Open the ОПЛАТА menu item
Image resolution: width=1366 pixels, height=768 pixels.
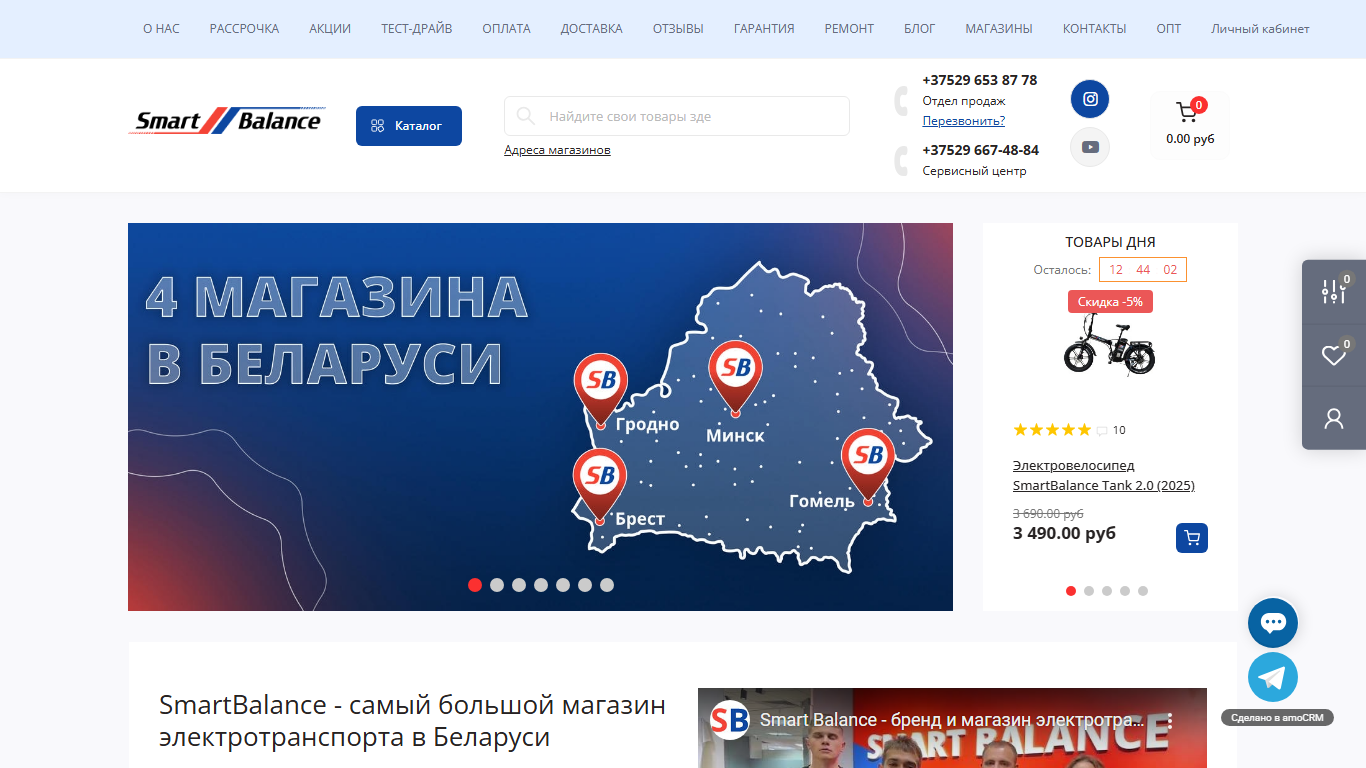[506, 29]
